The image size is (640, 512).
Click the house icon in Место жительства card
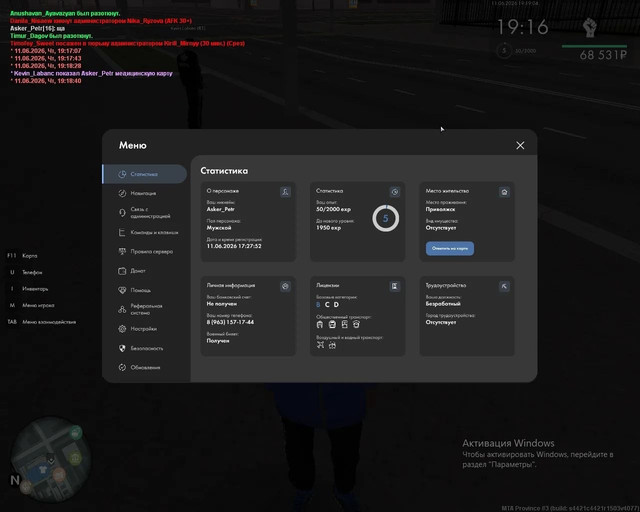pyautogui.click(x=504, y=192)
